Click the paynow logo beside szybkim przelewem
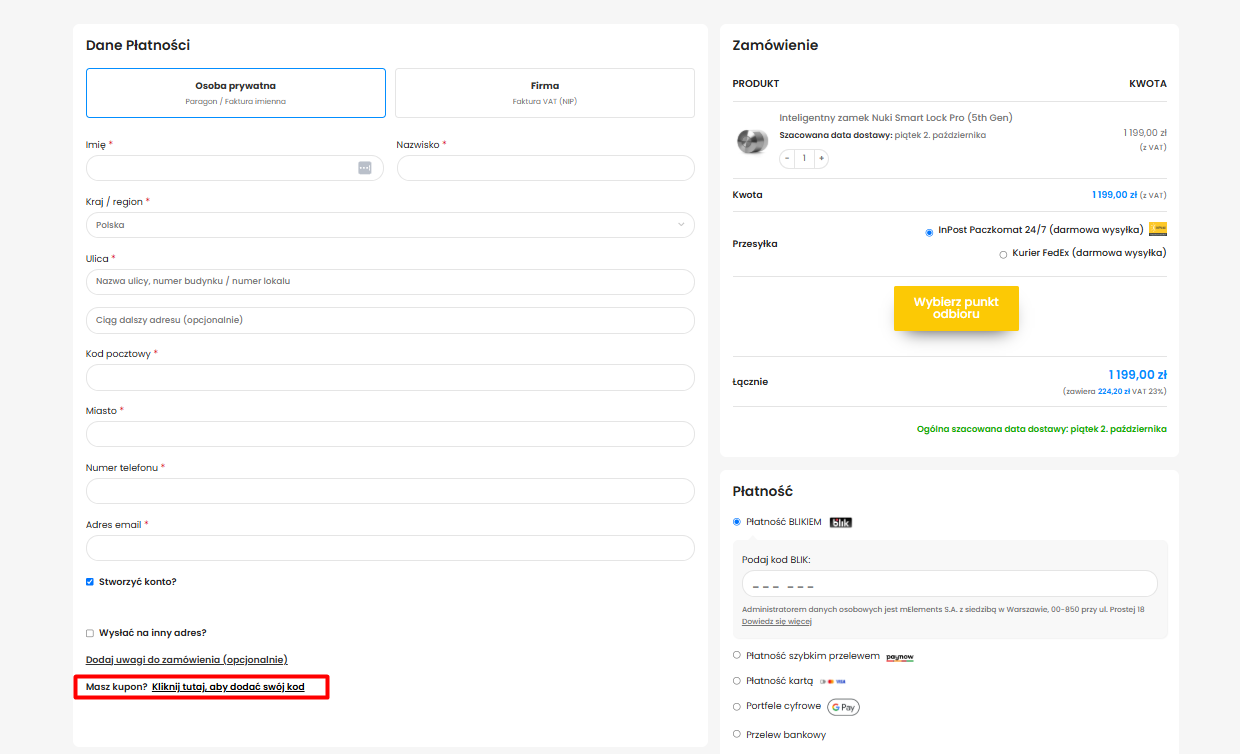 [900, 657]
